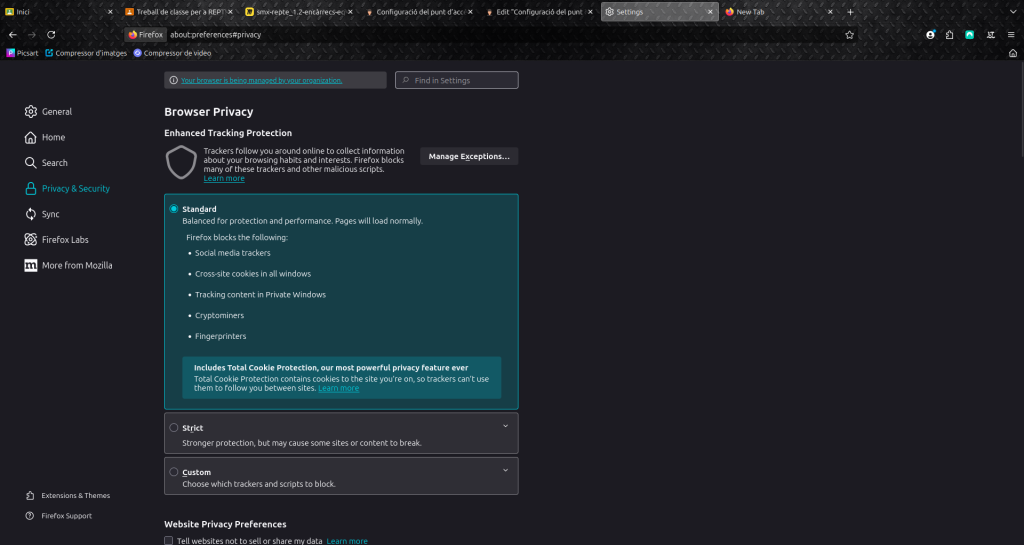The height and width of the screenshot is (545, 1024).
Task: Click the reload page icon
Action: (x=51, y=34)
